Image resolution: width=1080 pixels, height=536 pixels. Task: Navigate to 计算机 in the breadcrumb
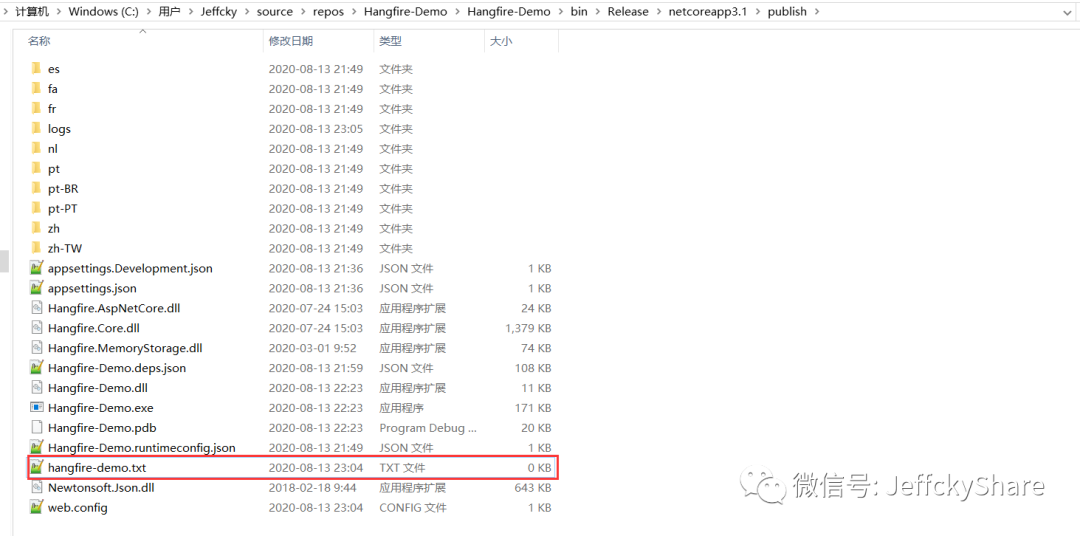(32, 12)
